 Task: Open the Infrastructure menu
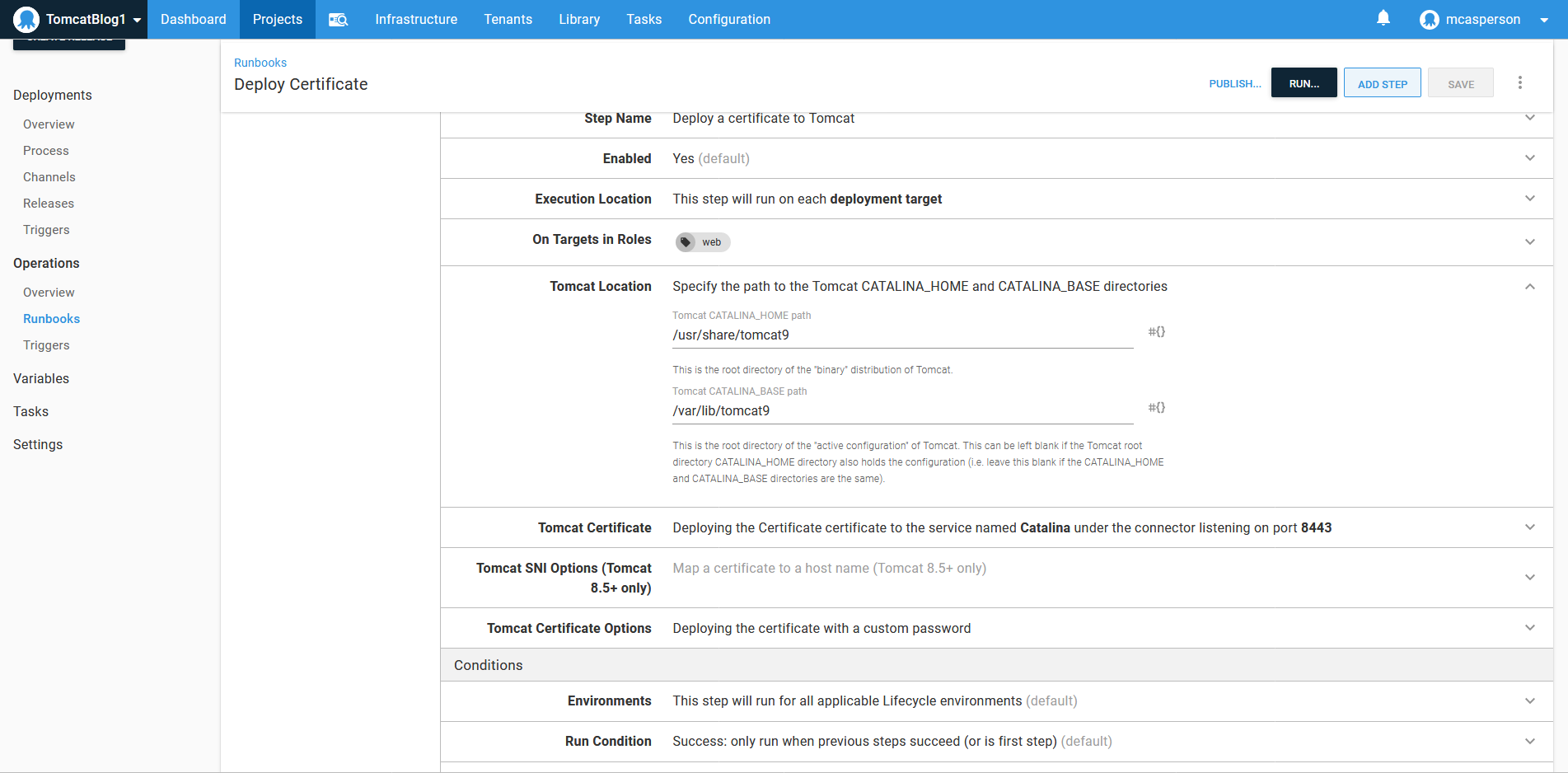415,20
